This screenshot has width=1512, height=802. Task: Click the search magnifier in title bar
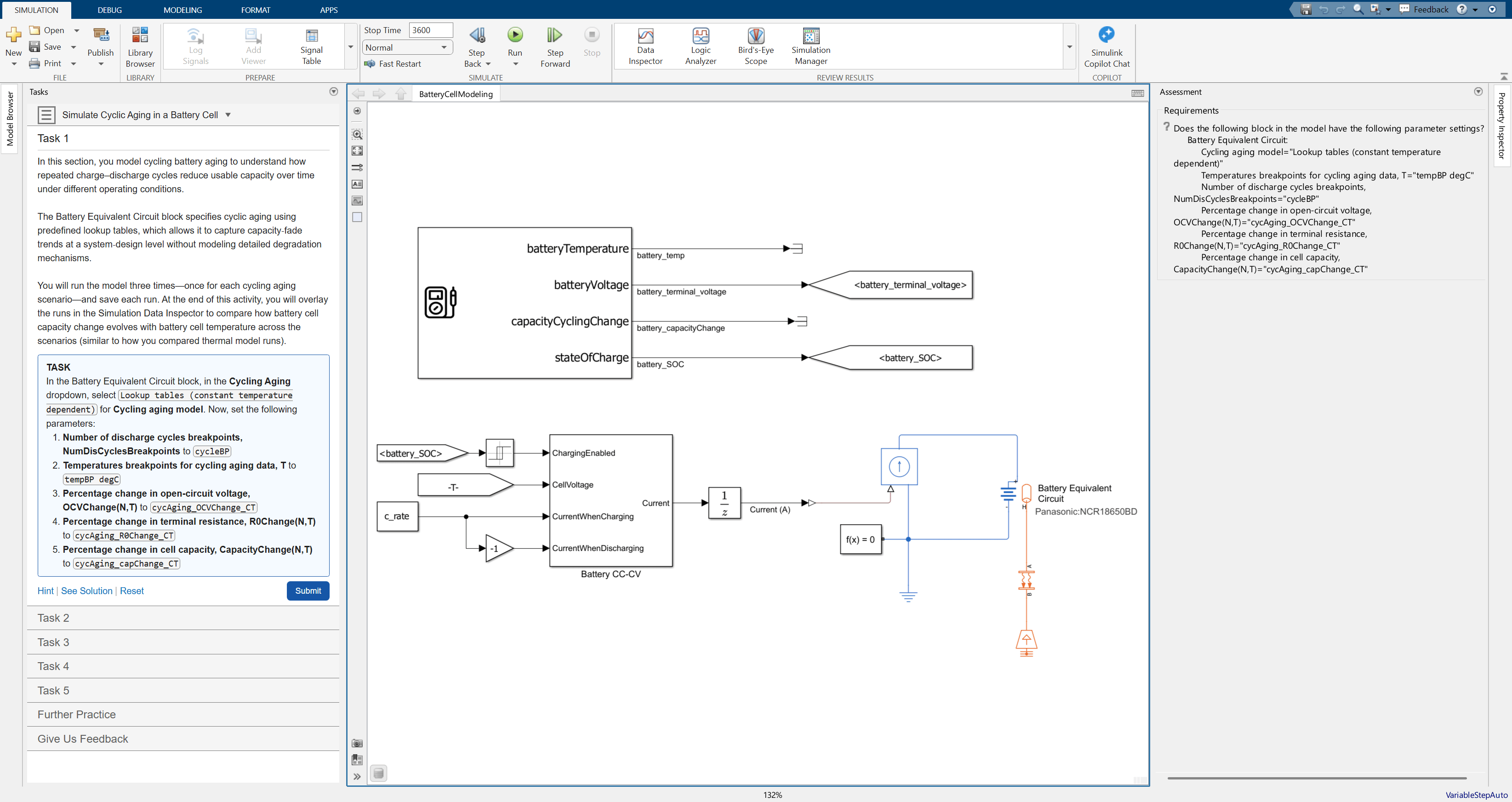click(x=1358, y=9)
